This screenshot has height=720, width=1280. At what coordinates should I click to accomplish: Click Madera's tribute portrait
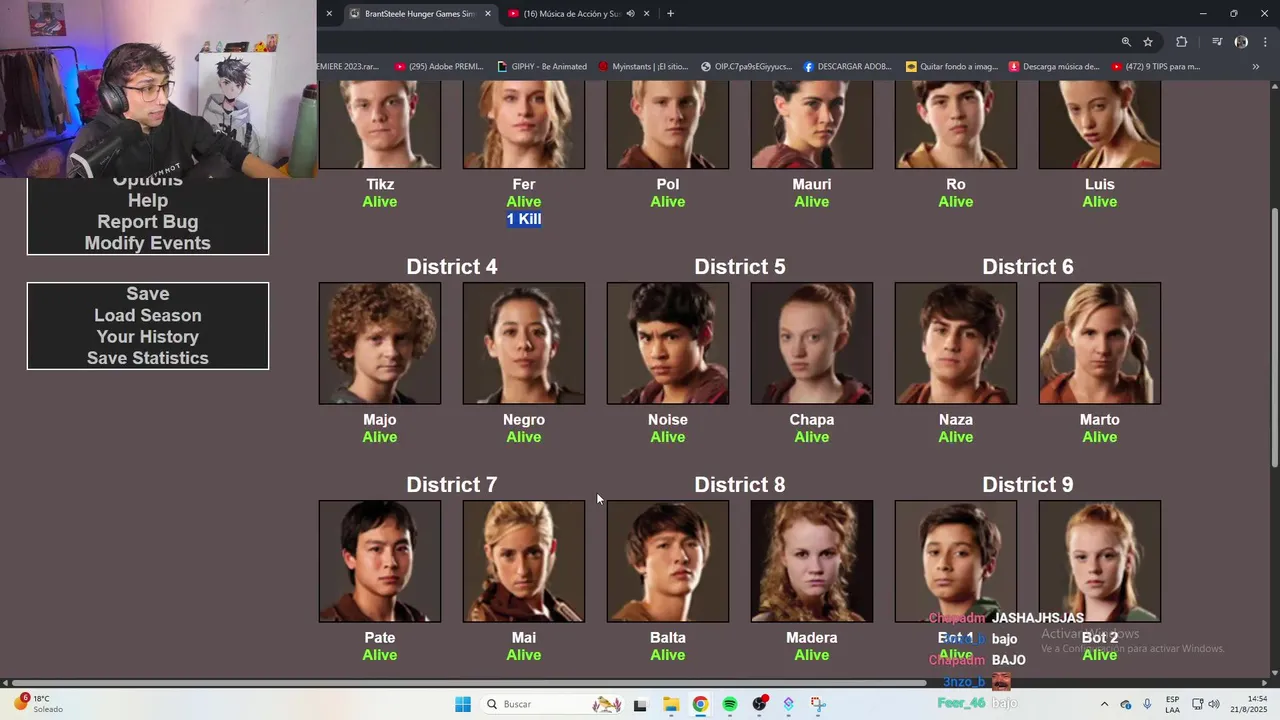point(812,561)
